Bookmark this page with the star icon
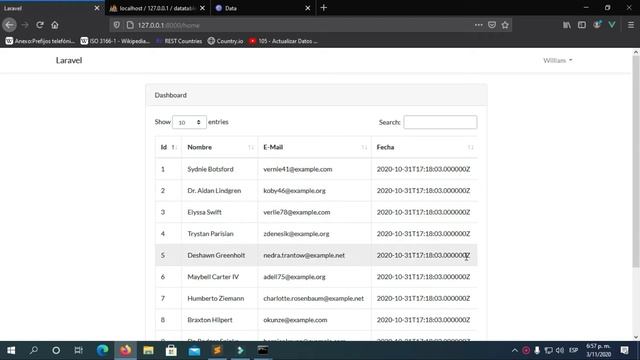 pyautogui.click(x=505, y=25)
